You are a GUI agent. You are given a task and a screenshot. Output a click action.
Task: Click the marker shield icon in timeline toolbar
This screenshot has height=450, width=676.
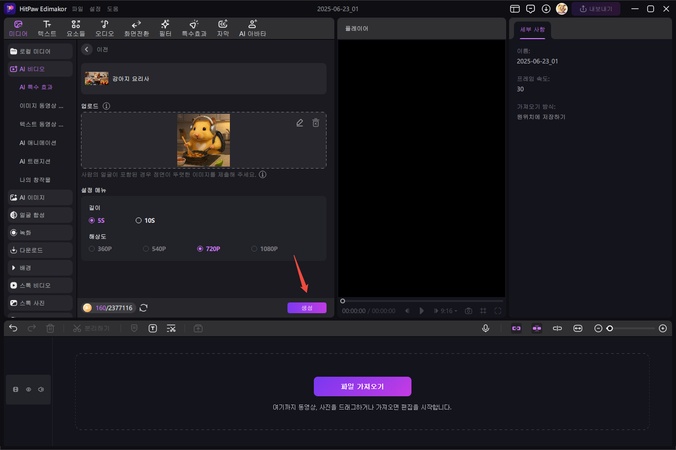(134, 328)
